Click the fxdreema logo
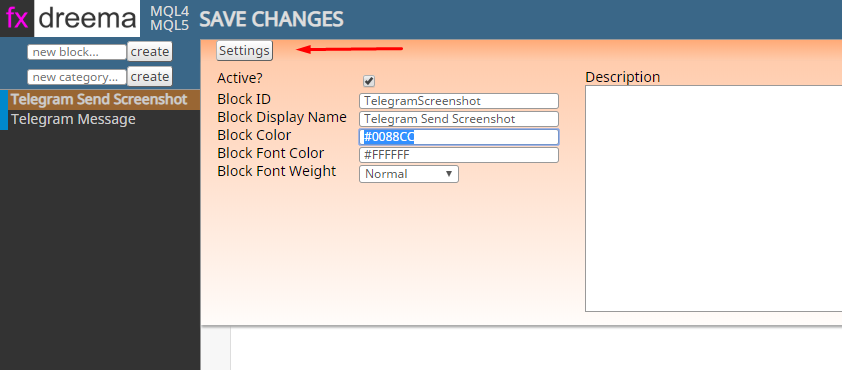Image resolution: width=842 pixels, height=370 pixels. (x=70, y=19)
